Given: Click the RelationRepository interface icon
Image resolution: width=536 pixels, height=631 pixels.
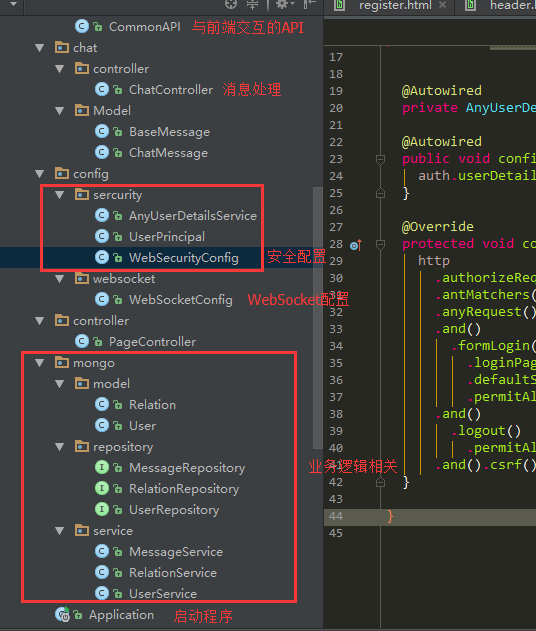Looking at the screenshot, I should [x=102, y=488].
